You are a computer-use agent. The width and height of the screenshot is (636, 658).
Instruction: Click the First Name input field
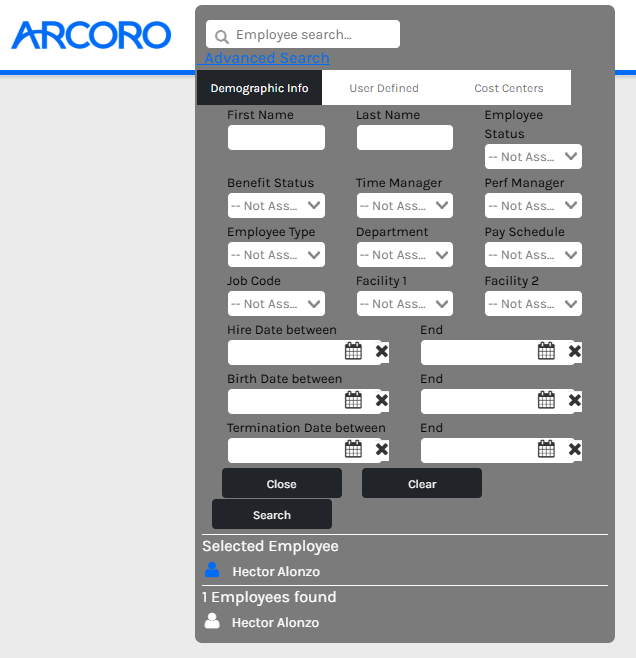(x=276, y=137)
